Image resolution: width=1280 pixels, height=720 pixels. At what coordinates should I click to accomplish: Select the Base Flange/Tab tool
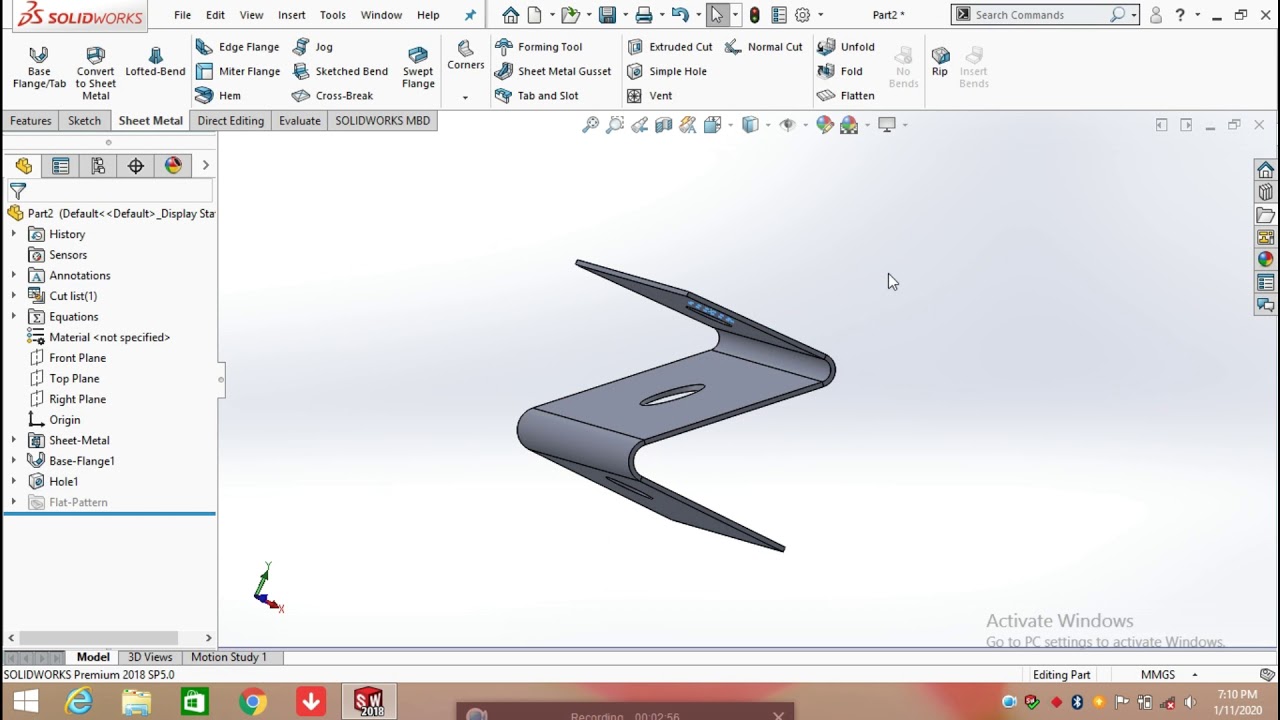point(39,67)
